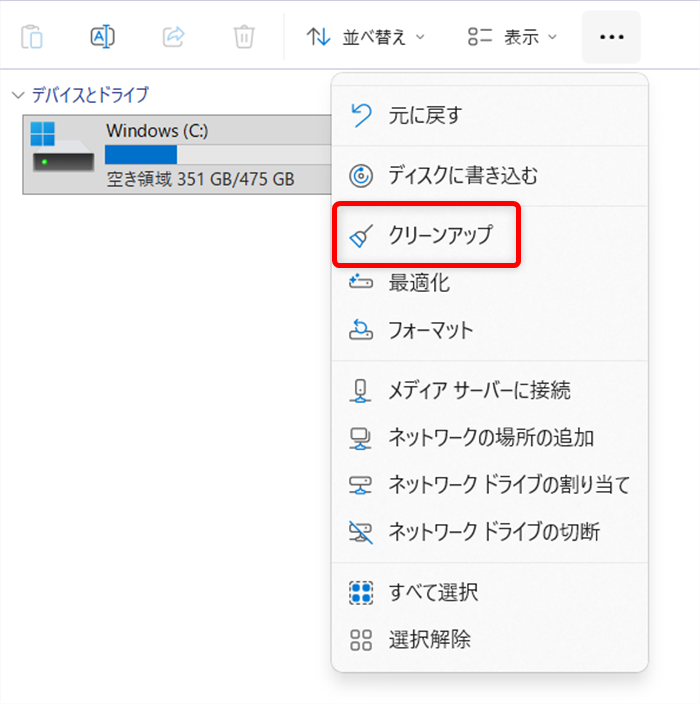Viewport: 700px width, 704px height.
Task: Choose 元に戻す from the menu
Action: pyautogui.click(x=490, y=115)
